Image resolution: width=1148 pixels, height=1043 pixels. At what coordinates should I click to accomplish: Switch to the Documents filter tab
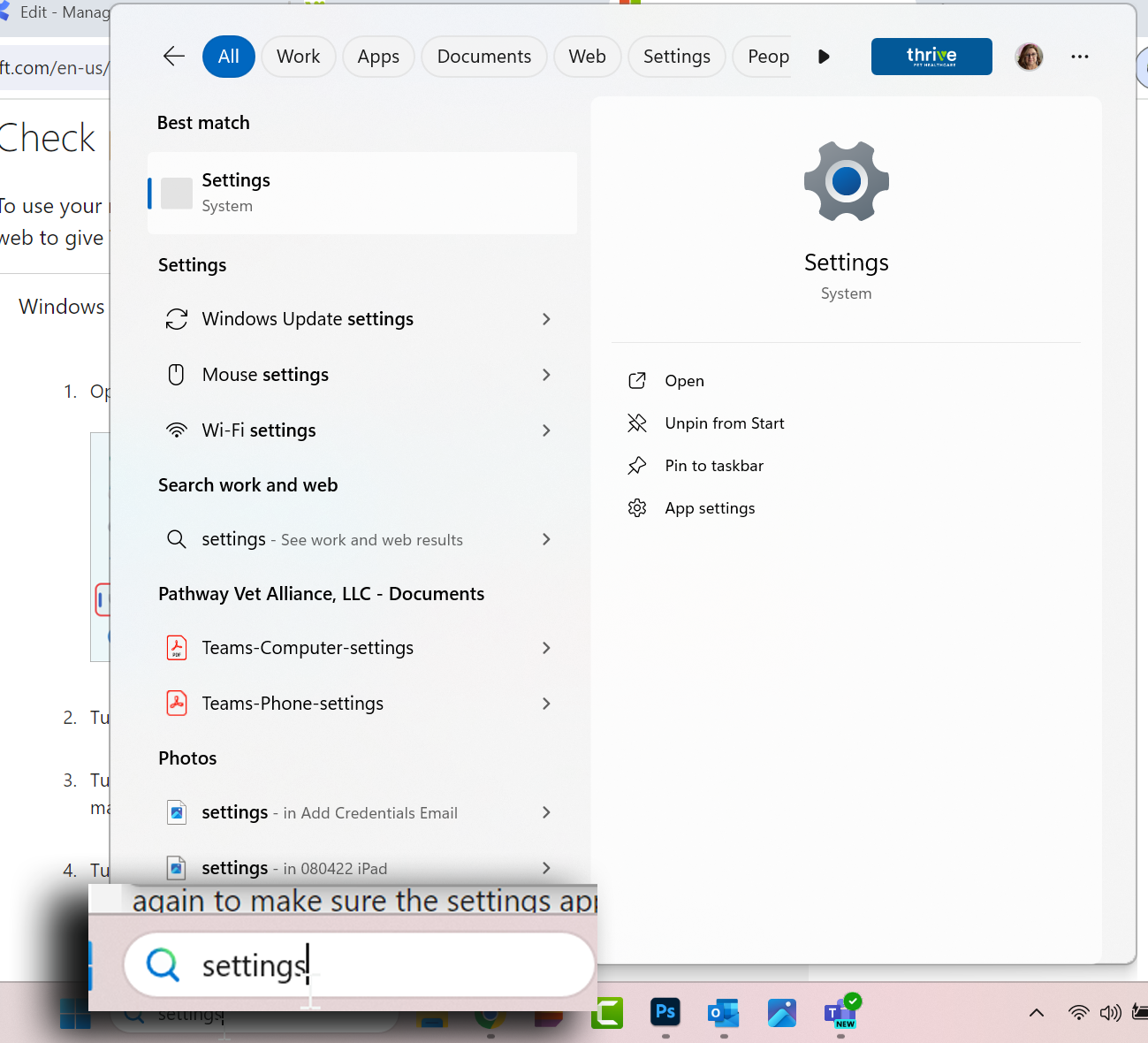[x=483, y=57]
